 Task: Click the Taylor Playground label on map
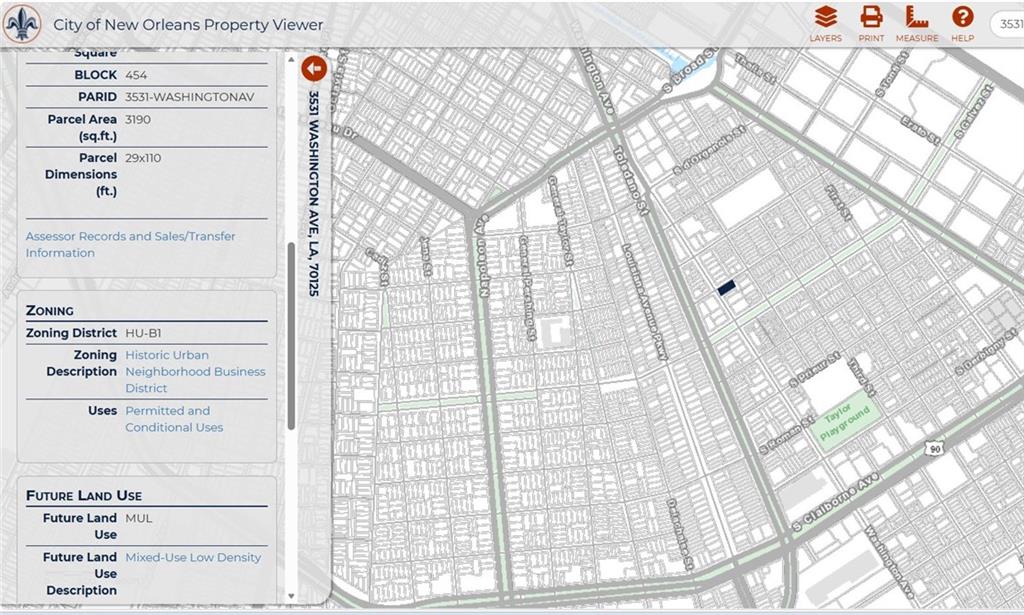[x=844, y=422]
